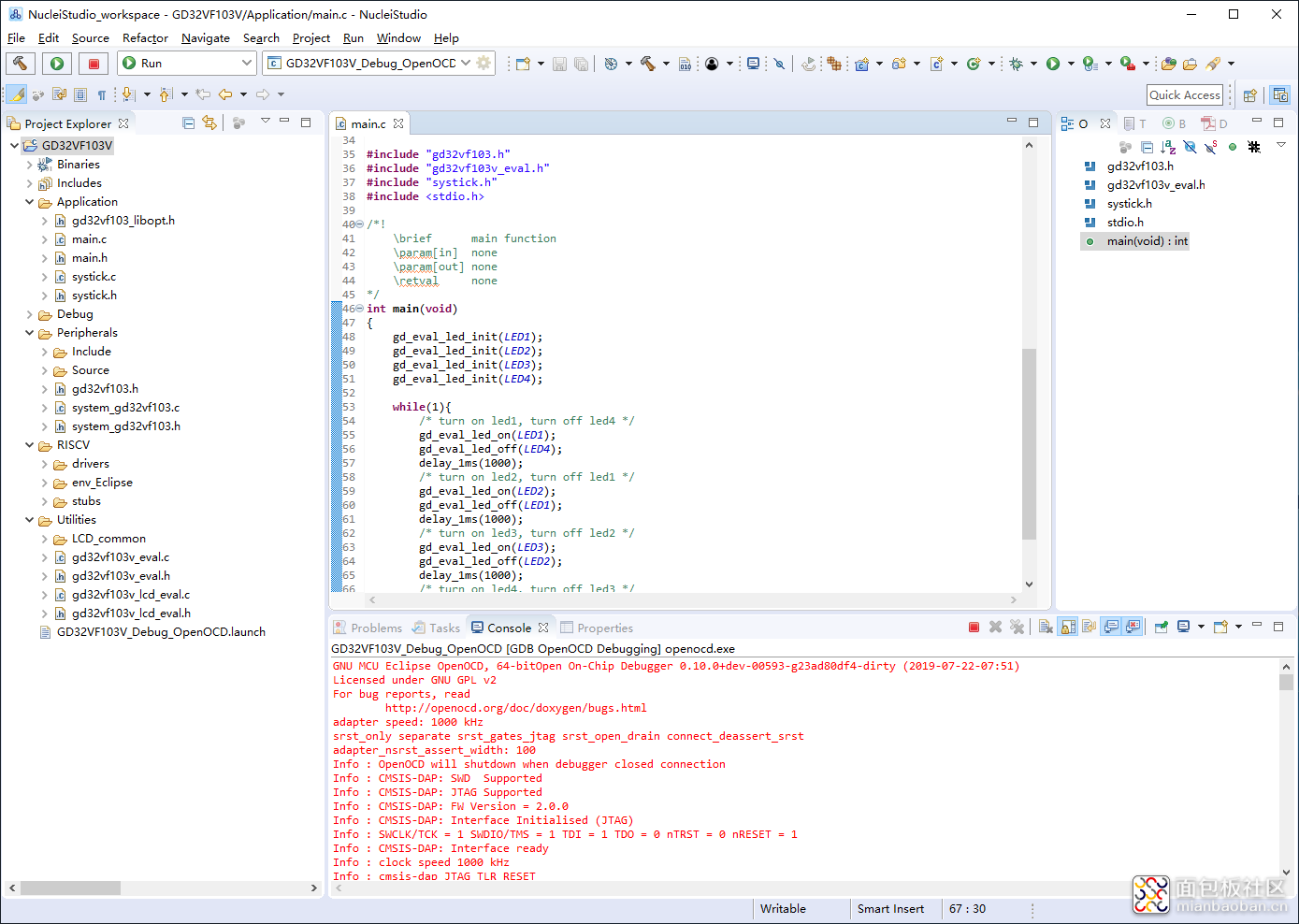Click Next Annotation toolbar icon
The height and width of the screenshot is (924, 1299).
(128, 94)
